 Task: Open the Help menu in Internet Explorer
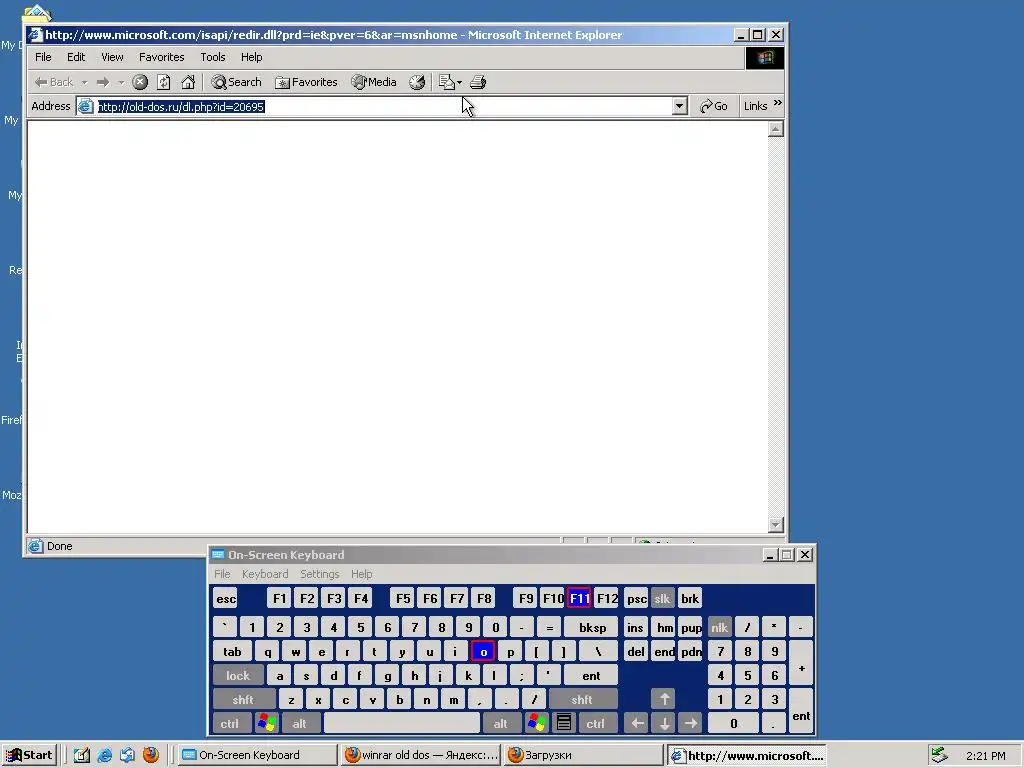click(x=251, y=57)
